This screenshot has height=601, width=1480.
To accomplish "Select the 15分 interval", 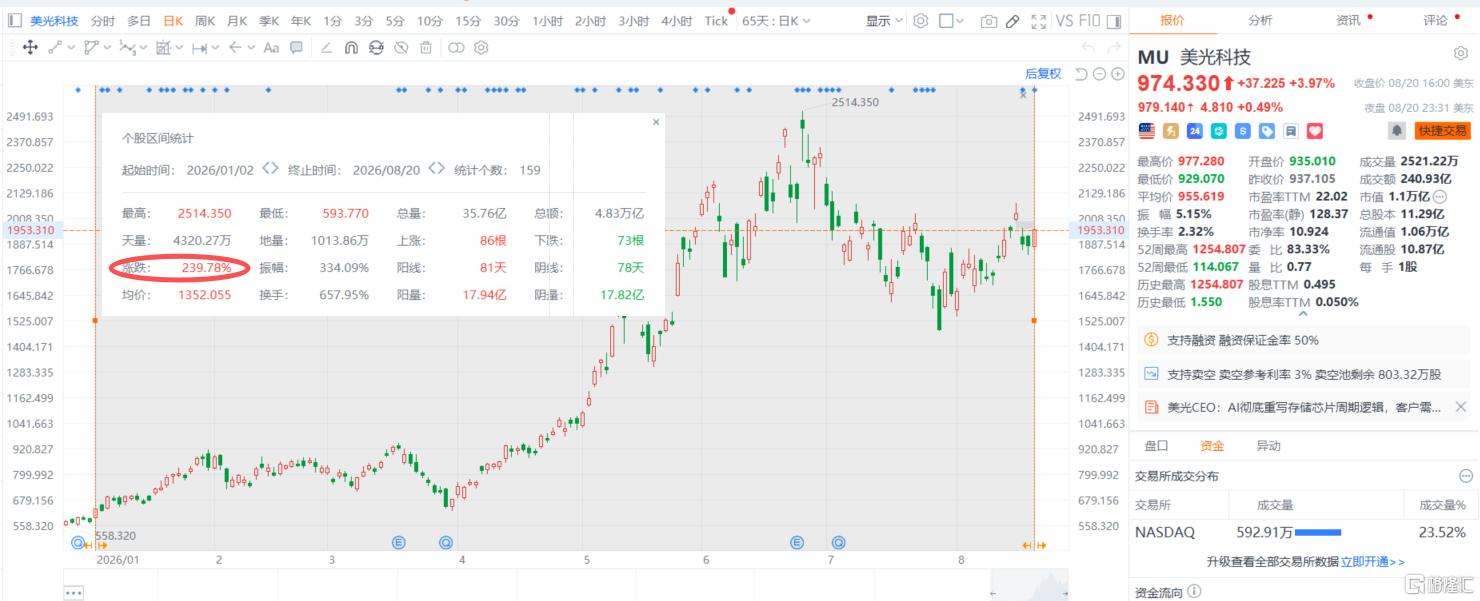I will click(x=467, y=21).
